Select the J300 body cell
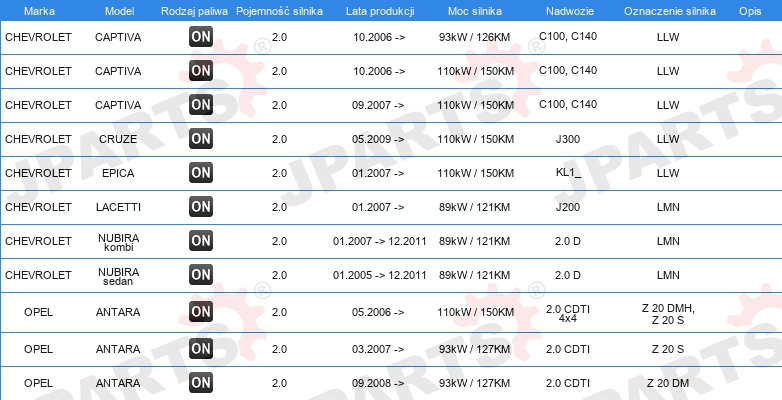The height and width of the screenshot is (400, 782). click(x=568, y=139)
